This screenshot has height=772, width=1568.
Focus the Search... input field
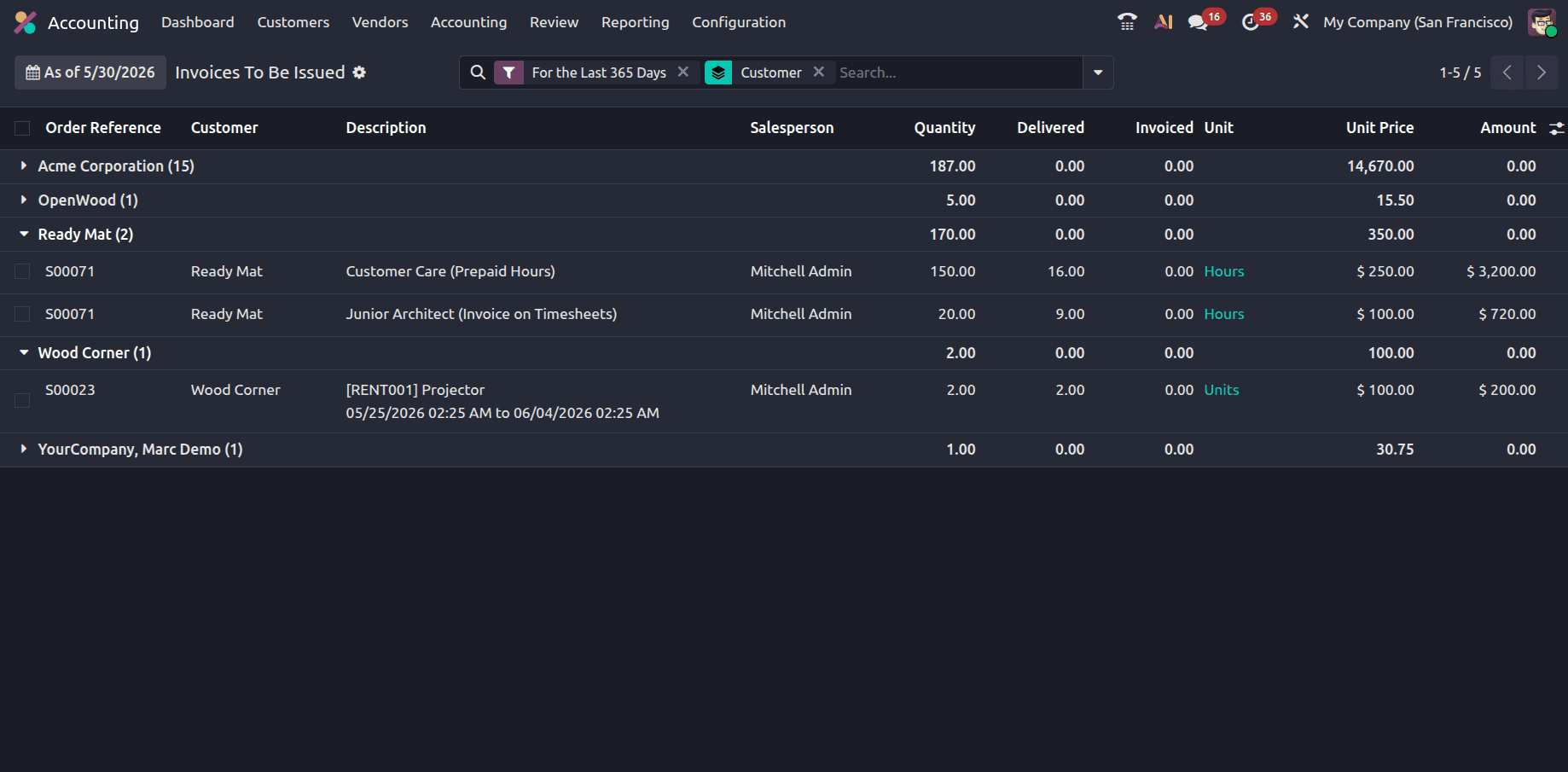click(x=957, y=73)
